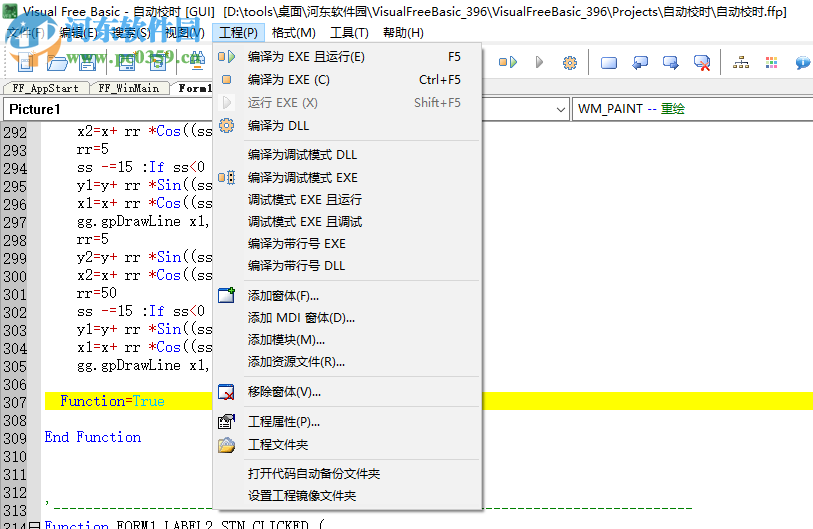Open the 工具(T) menu
813x529 pixels.
click(x=349, y=33)
